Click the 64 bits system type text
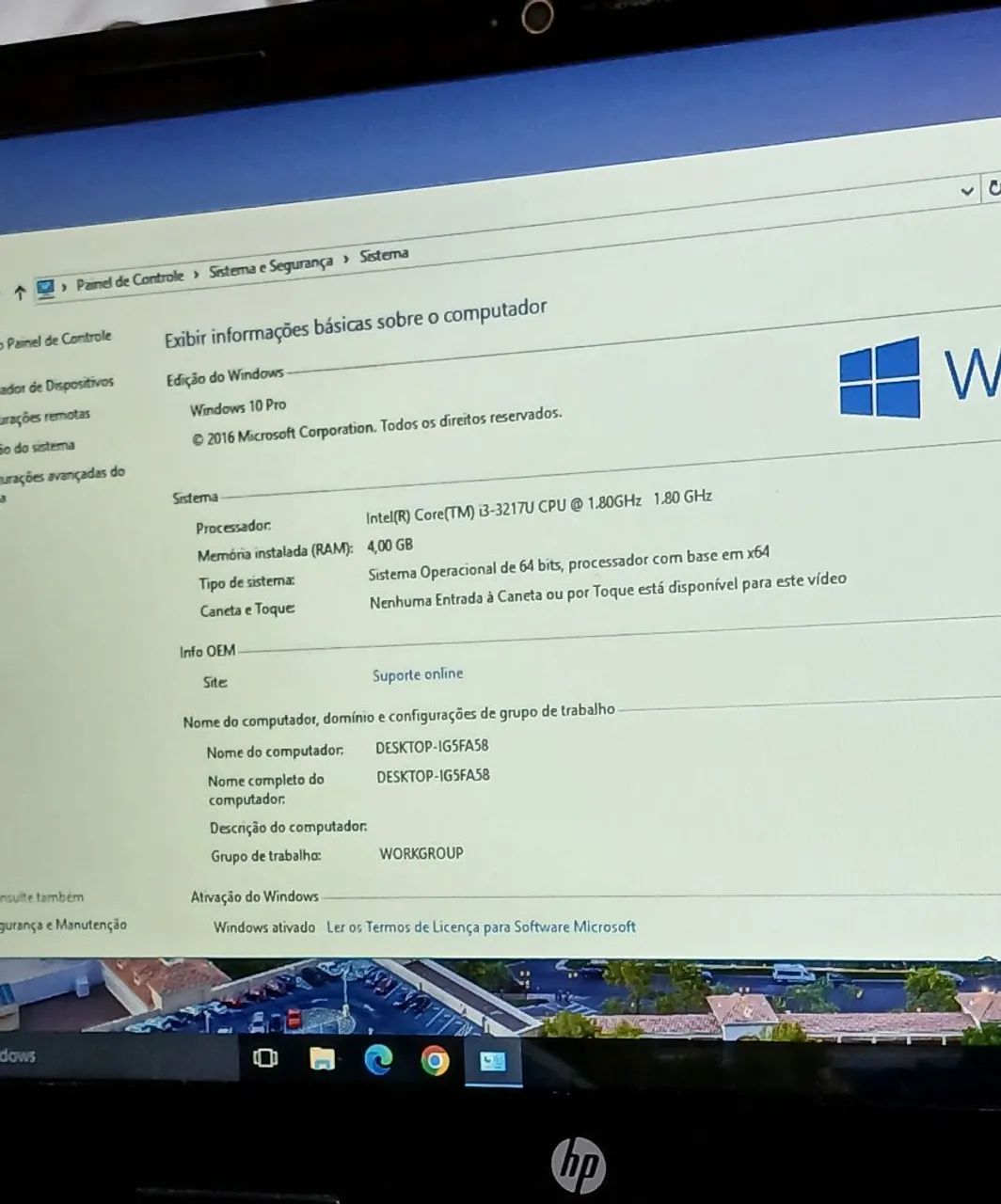The width and height of the screenshot is (1001, 1204). tap(568, 563)
